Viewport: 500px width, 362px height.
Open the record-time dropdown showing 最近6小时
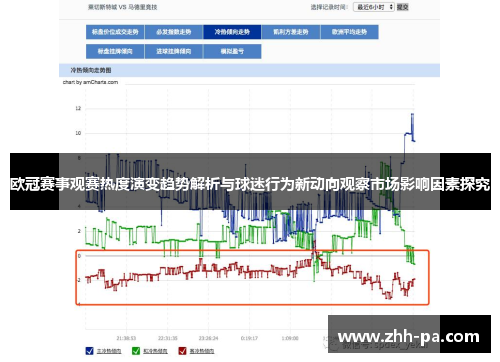coord(374,7)
